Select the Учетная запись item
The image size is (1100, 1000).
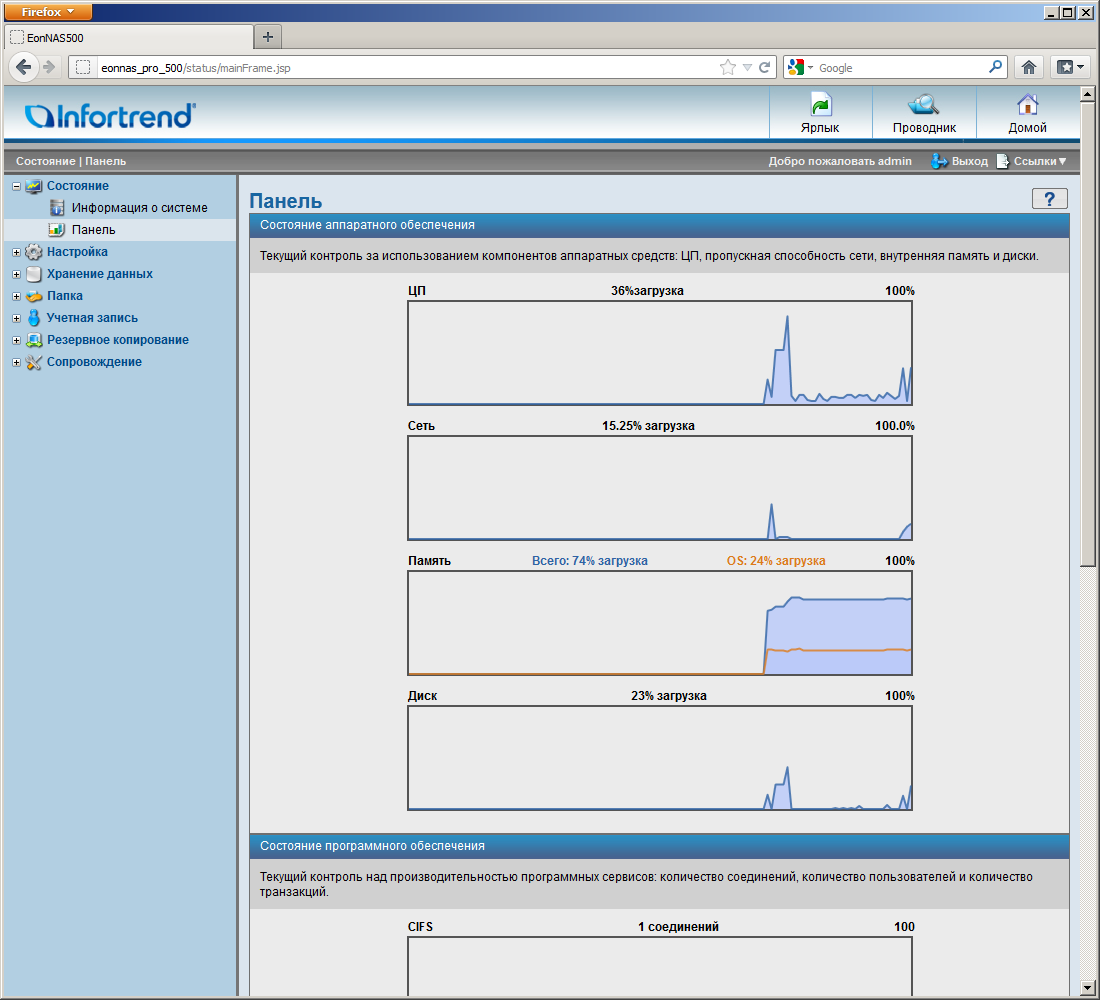point(92,318)
